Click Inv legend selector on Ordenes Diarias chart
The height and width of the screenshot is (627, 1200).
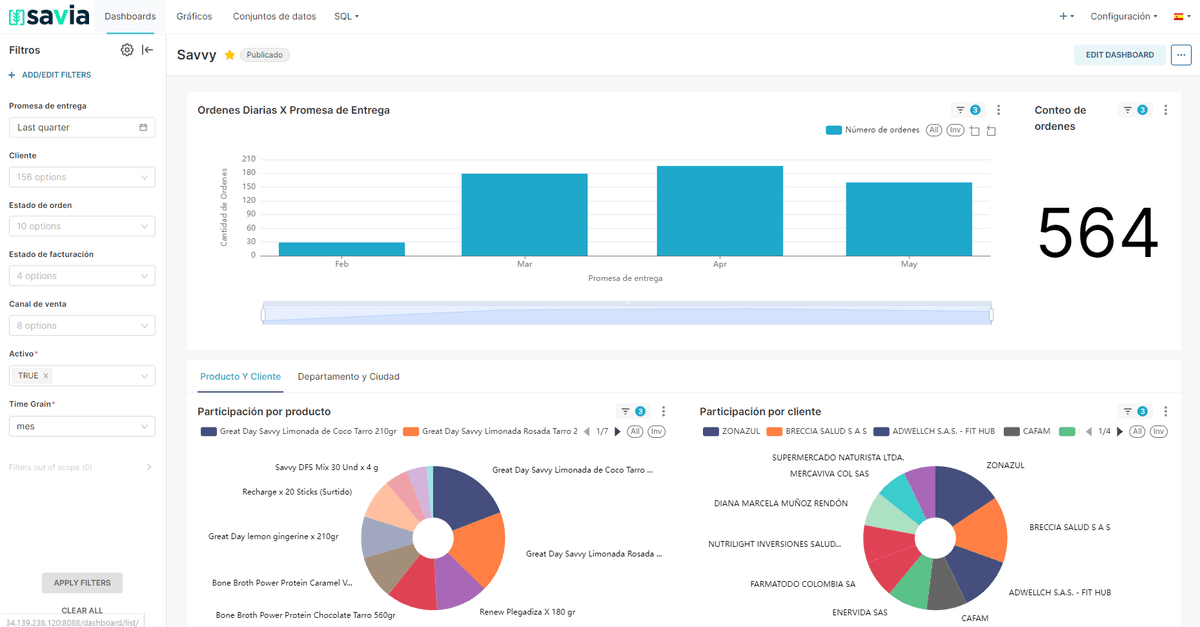[x=955, y=130]
